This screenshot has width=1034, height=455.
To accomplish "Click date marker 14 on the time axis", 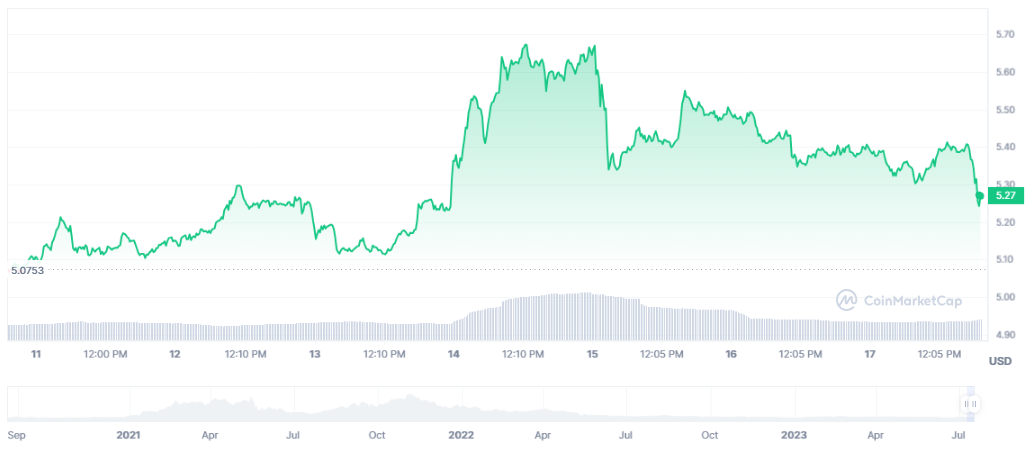I will (454, 354).
